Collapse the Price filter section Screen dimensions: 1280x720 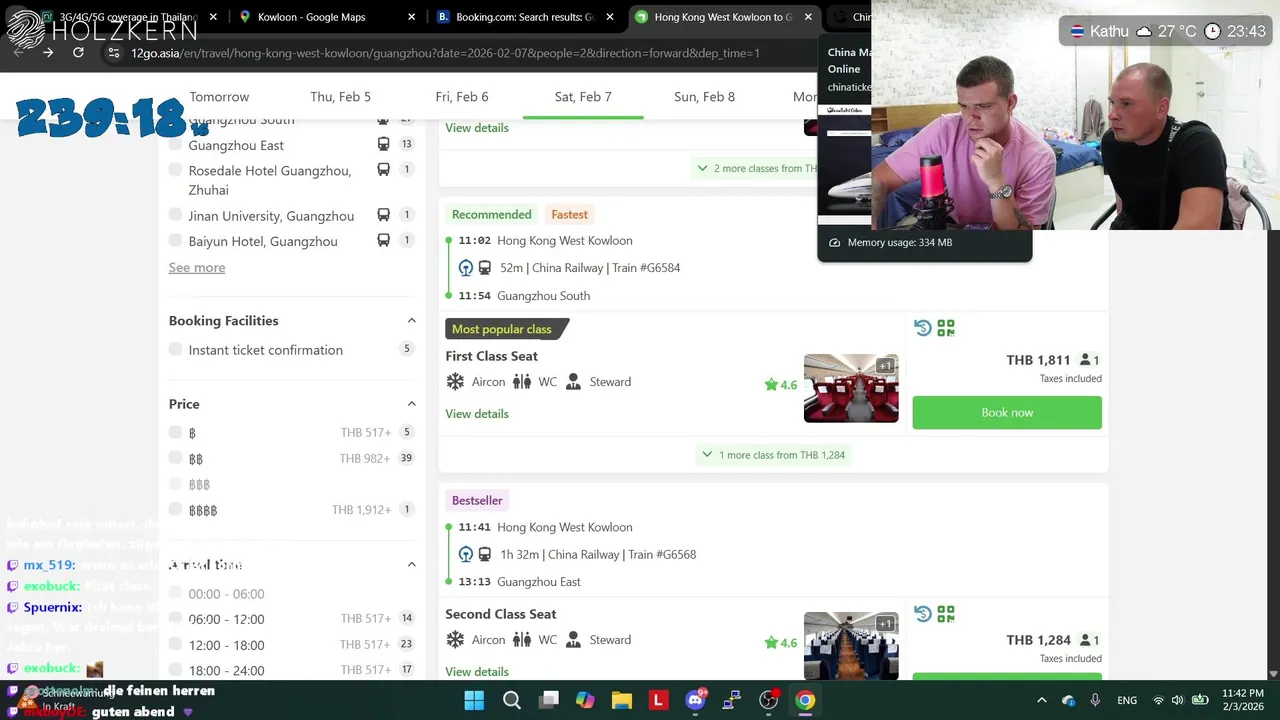411,404
